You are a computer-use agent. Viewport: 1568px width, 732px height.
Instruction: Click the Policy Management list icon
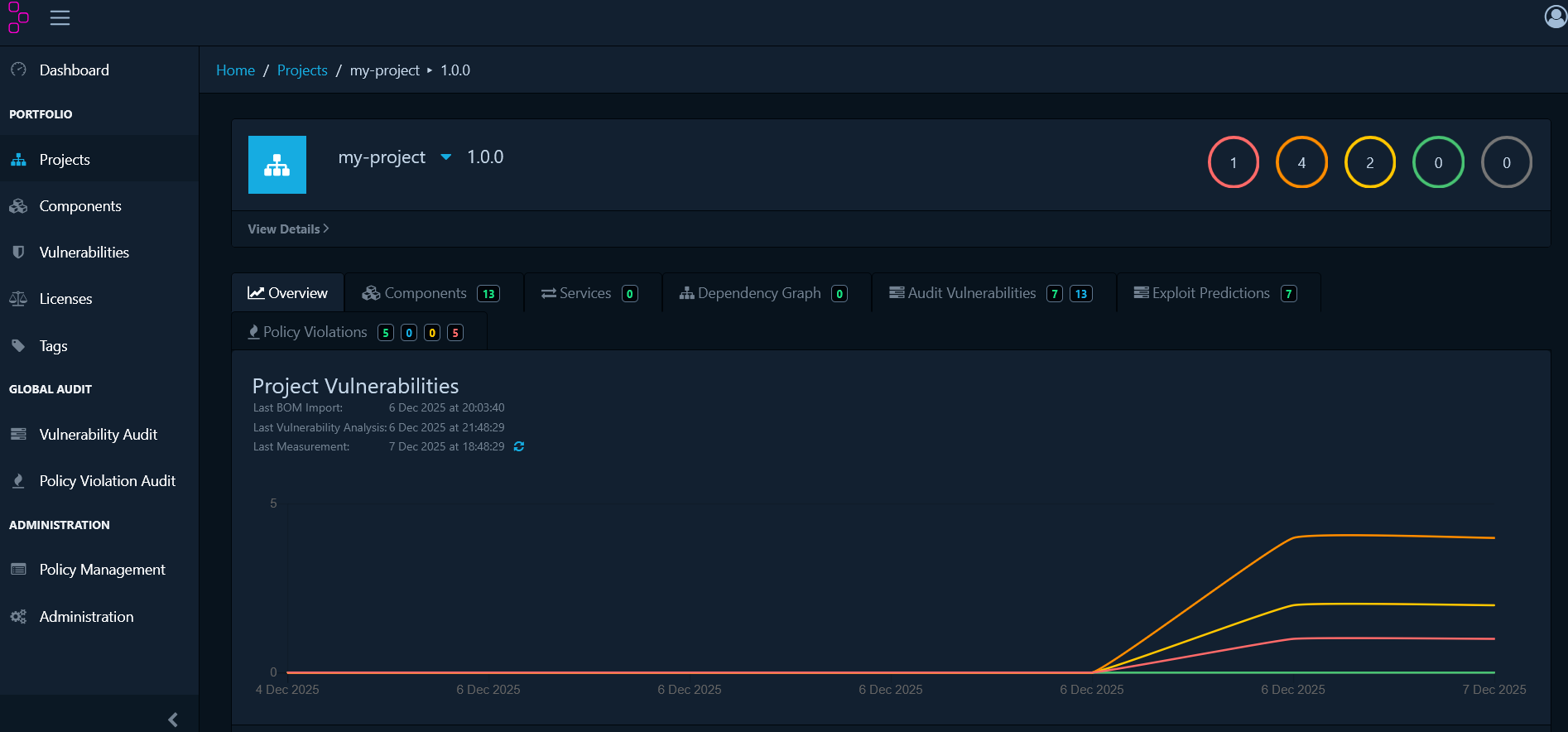coord(18,569)
